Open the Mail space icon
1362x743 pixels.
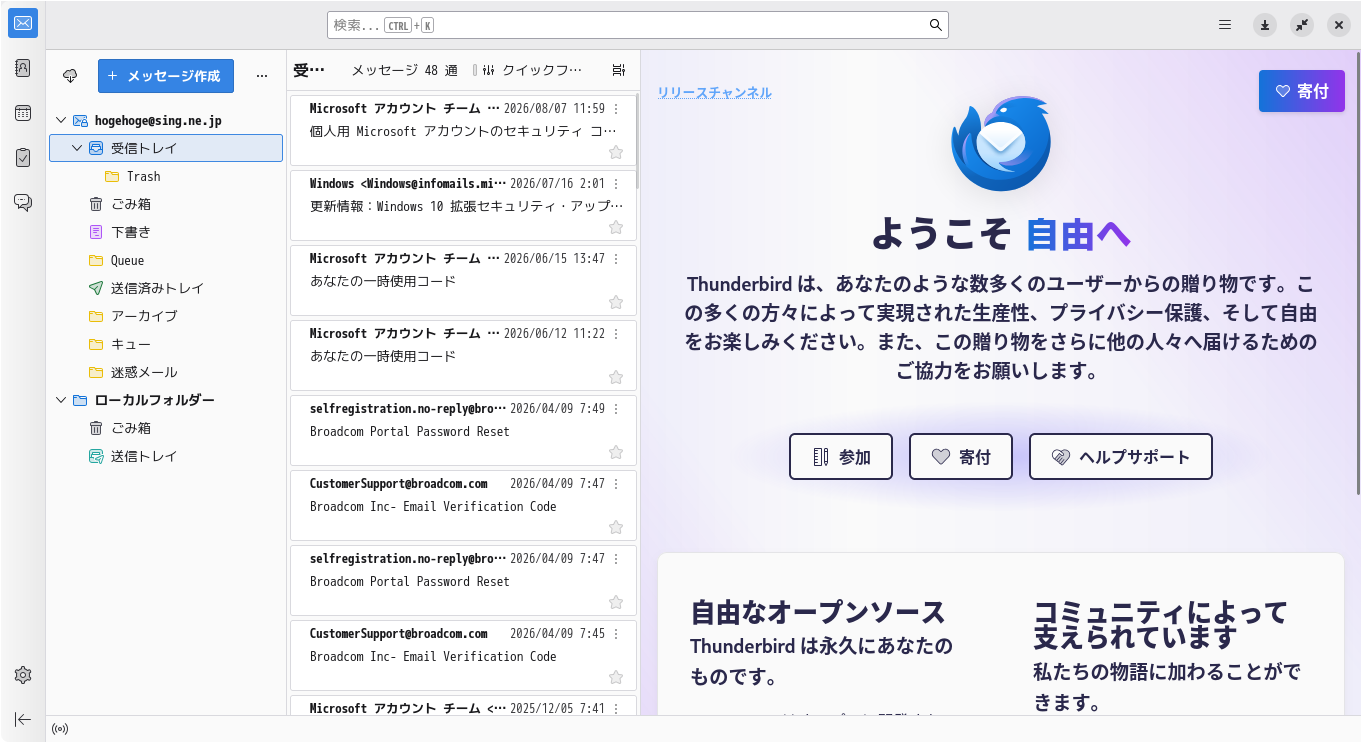[23, 23]
